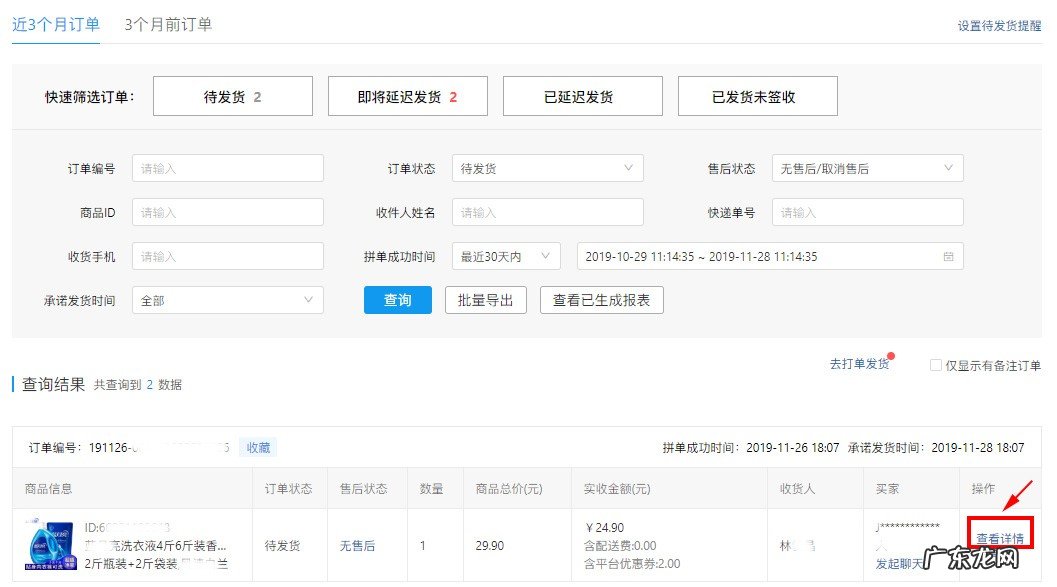Viewport: 1057px width, 587px height.
Task: Select the 已发货未签收 filter
Action: pyautogui.click(x=757, y=95)
